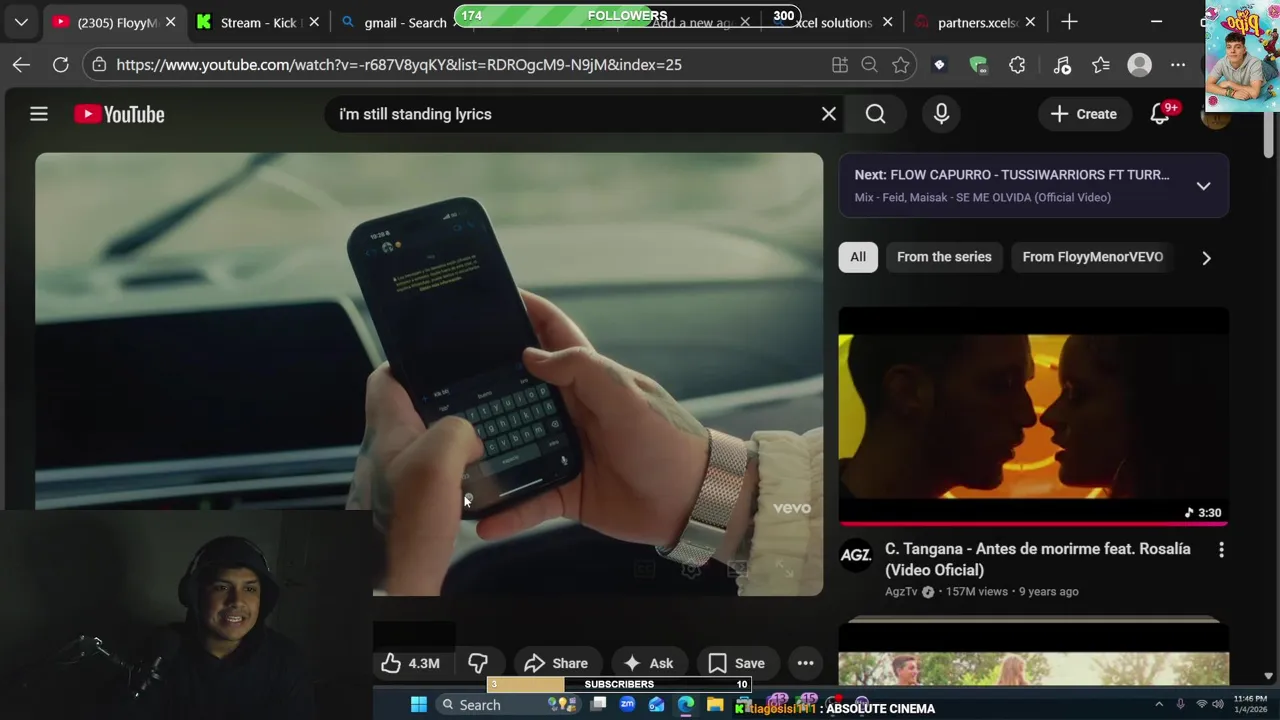Screen dimensions: 1280x720
Task: Click the browser back arrow
Action: 21,65
